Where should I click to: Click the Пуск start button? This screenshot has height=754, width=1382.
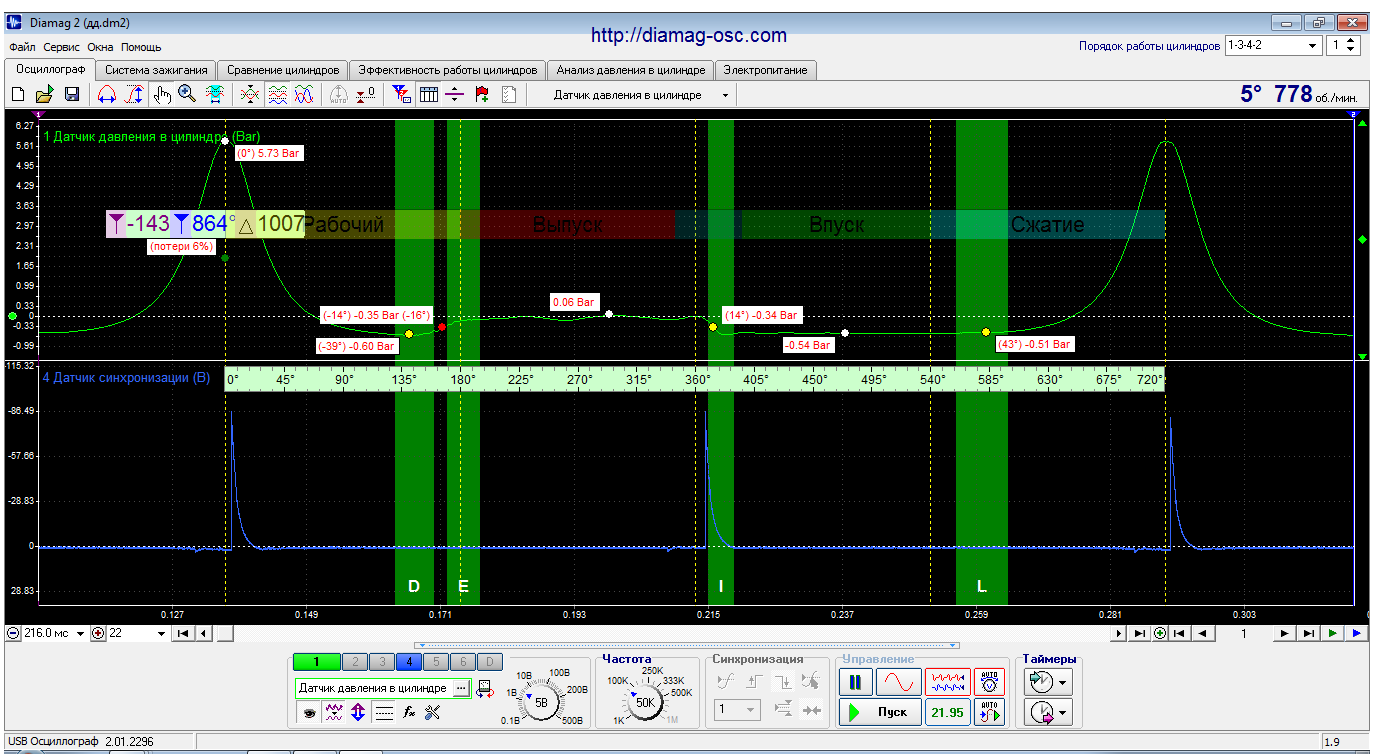point(879,712)
